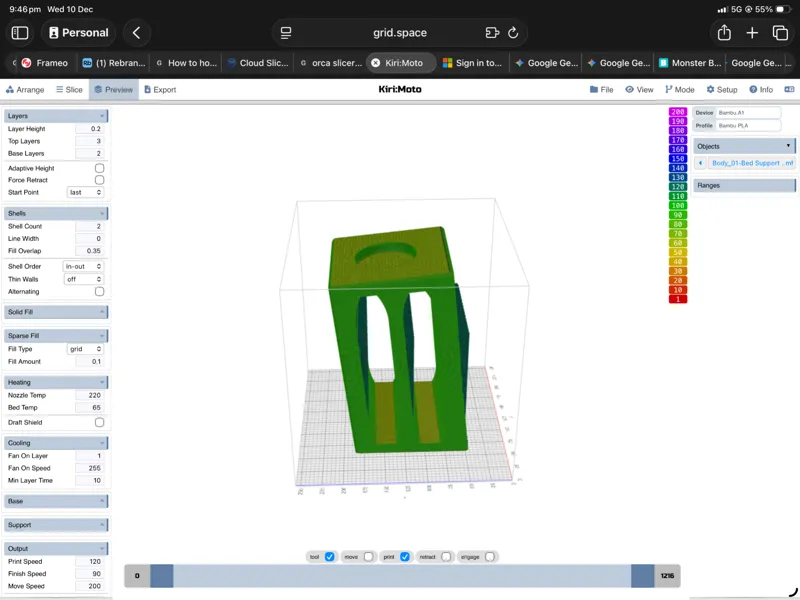Open the Info help menu
The image size is (800, 600).
[761, 89]
